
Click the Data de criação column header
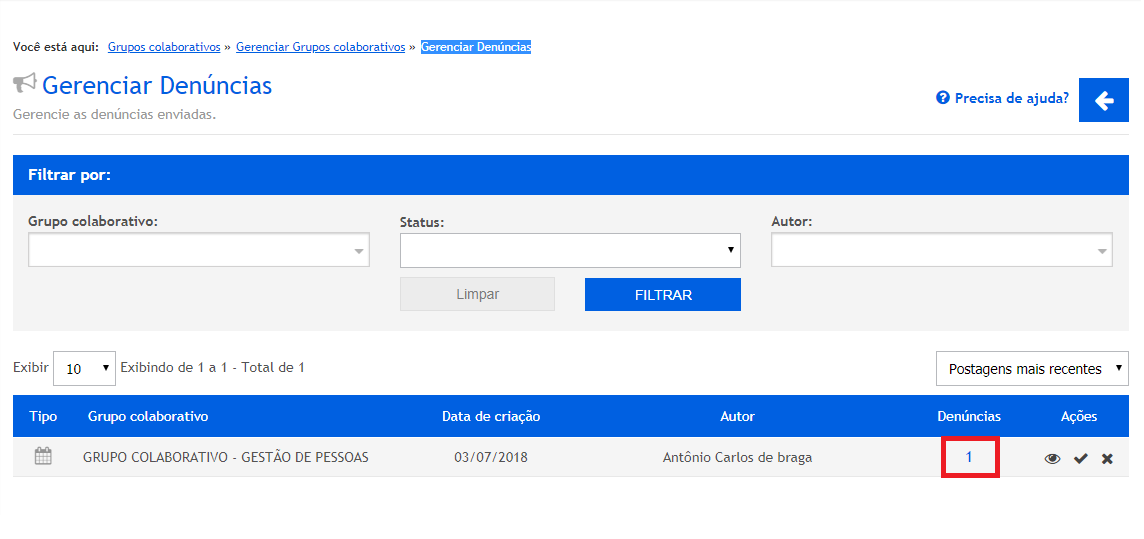coord(491,416)
